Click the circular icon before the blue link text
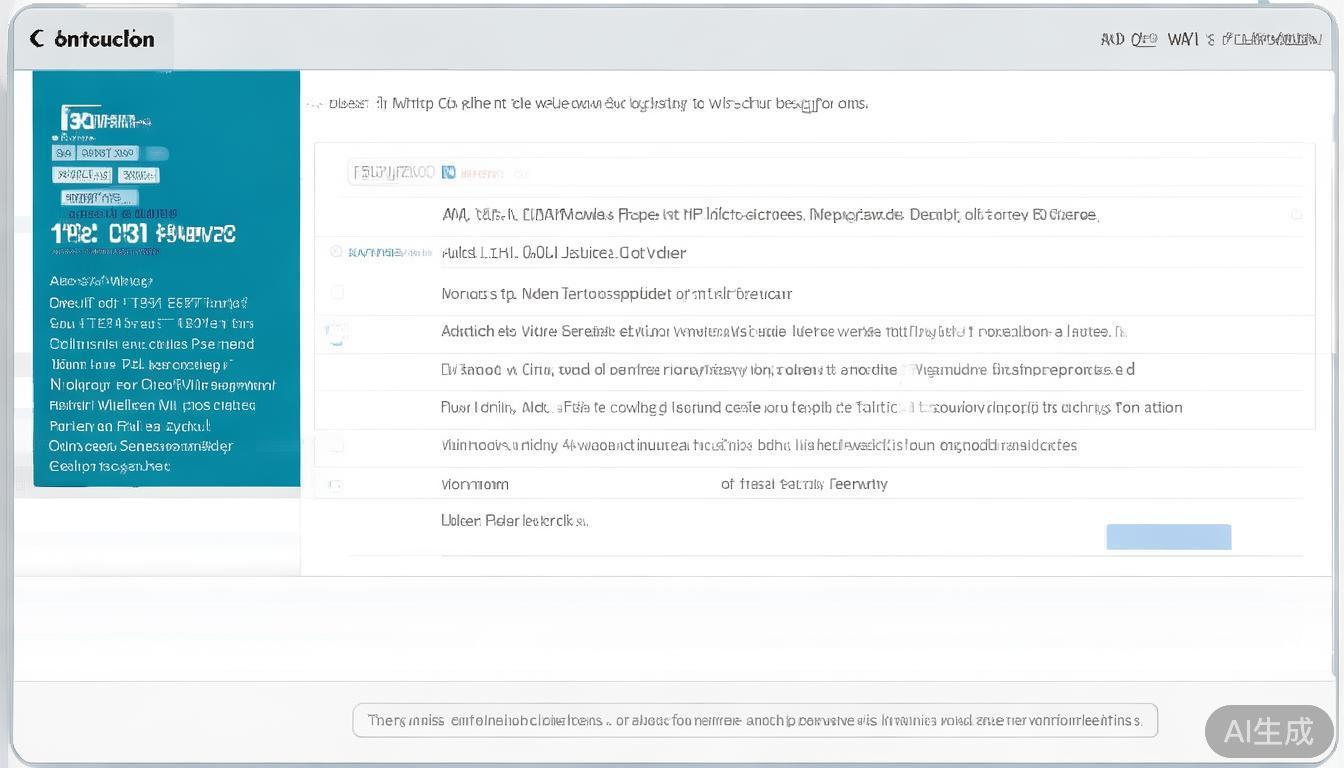Screen dimensions: 1344x768 pos(336,252)
